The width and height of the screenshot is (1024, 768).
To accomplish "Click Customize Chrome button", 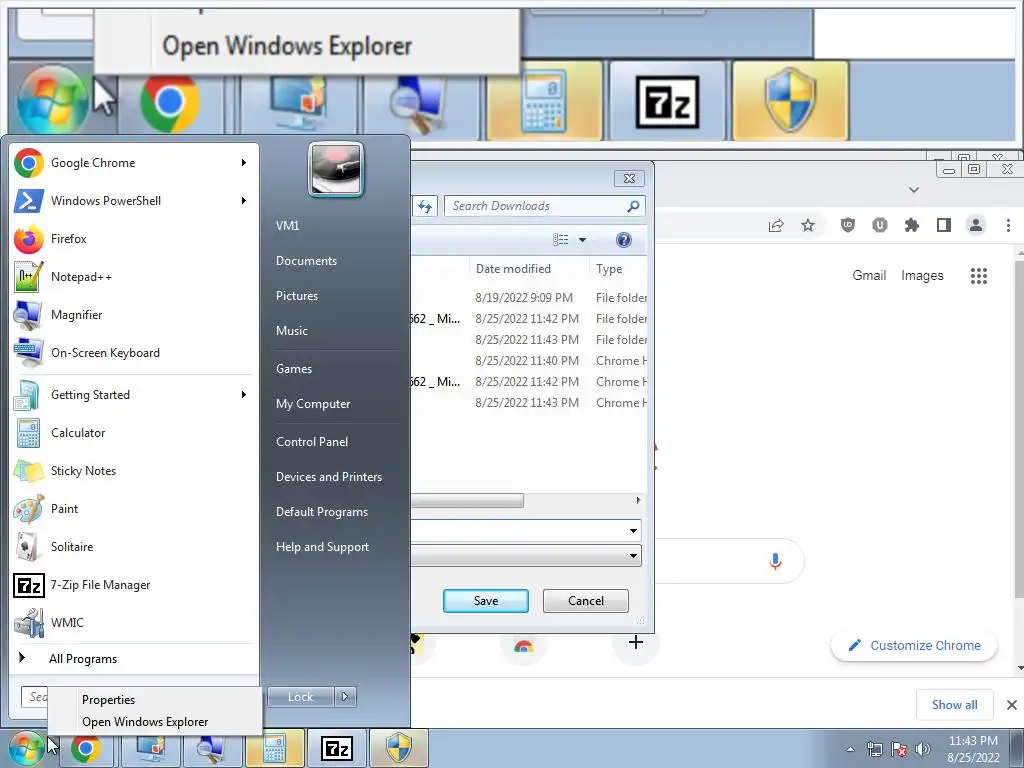I will point(914,646).
